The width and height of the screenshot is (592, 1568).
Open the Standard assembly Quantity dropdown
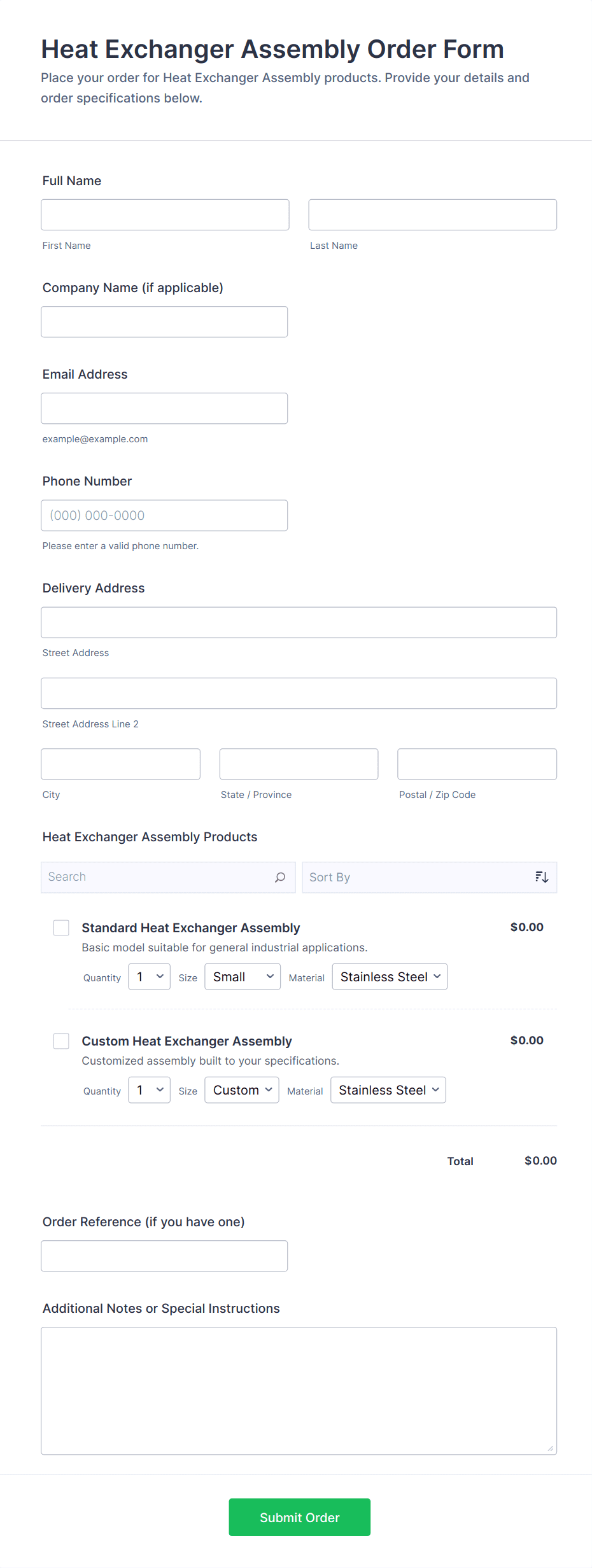150,977
